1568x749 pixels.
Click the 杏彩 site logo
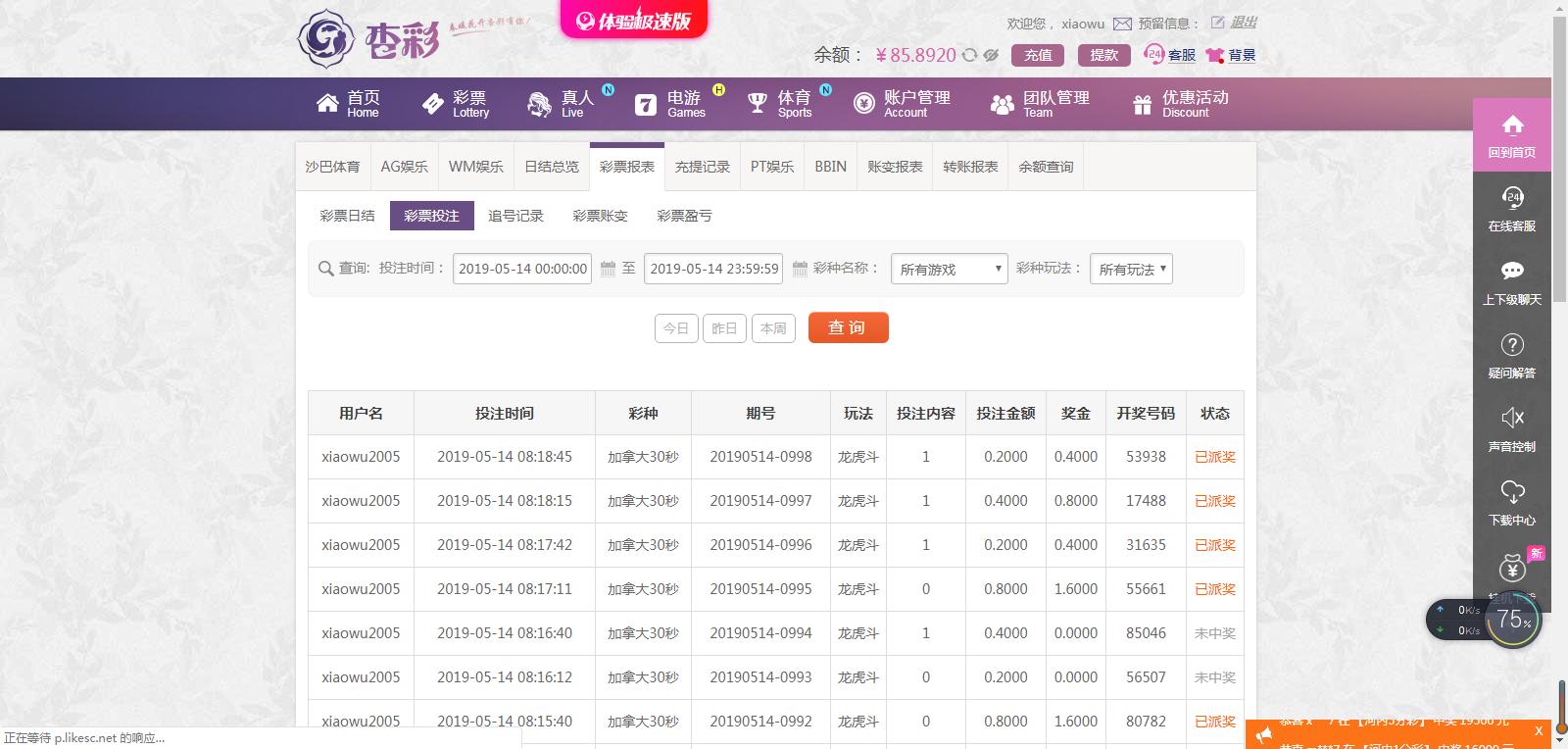pyautogui.click(x=368, y=38)
